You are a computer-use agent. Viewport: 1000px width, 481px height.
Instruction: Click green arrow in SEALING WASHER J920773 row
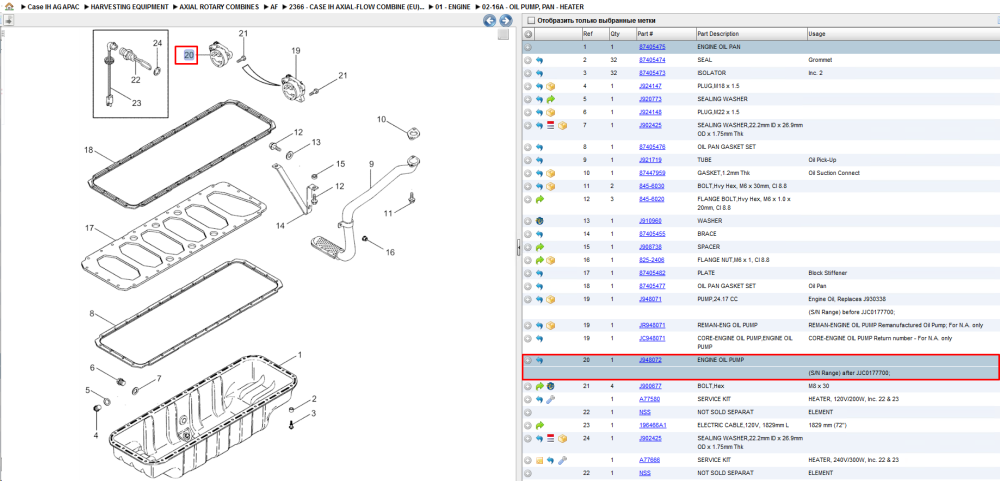[x=551, y=100]
